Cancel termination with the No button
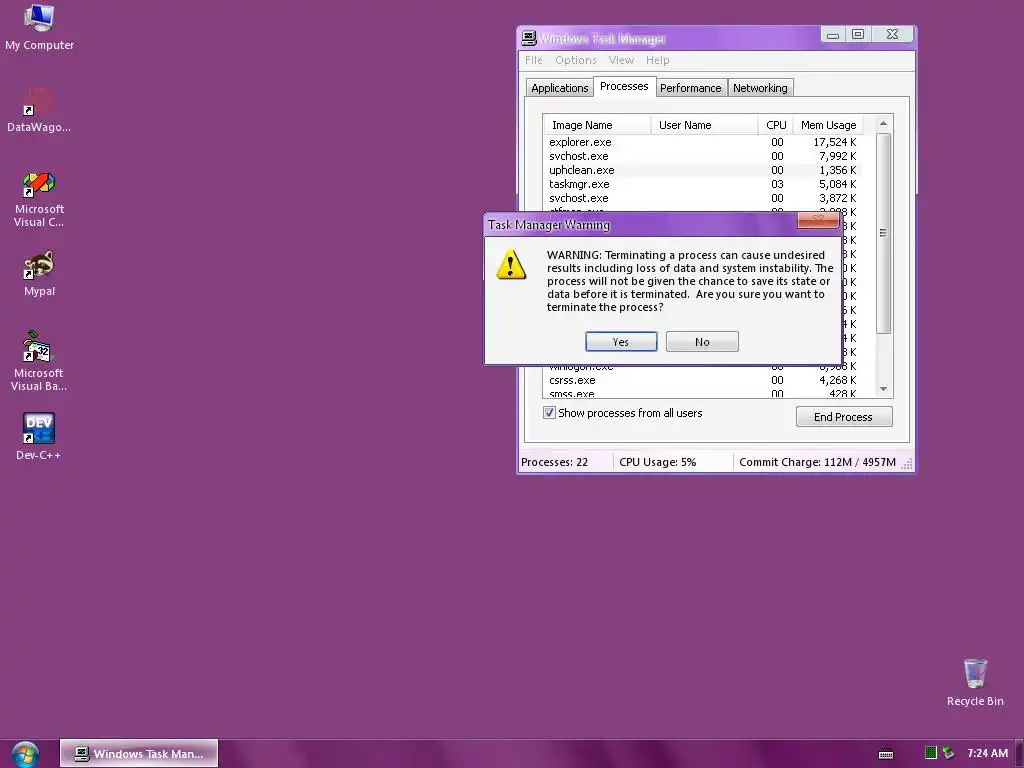Image resolution: width=1024 pixels, height=768 pixels. click(x=702, y=342)
